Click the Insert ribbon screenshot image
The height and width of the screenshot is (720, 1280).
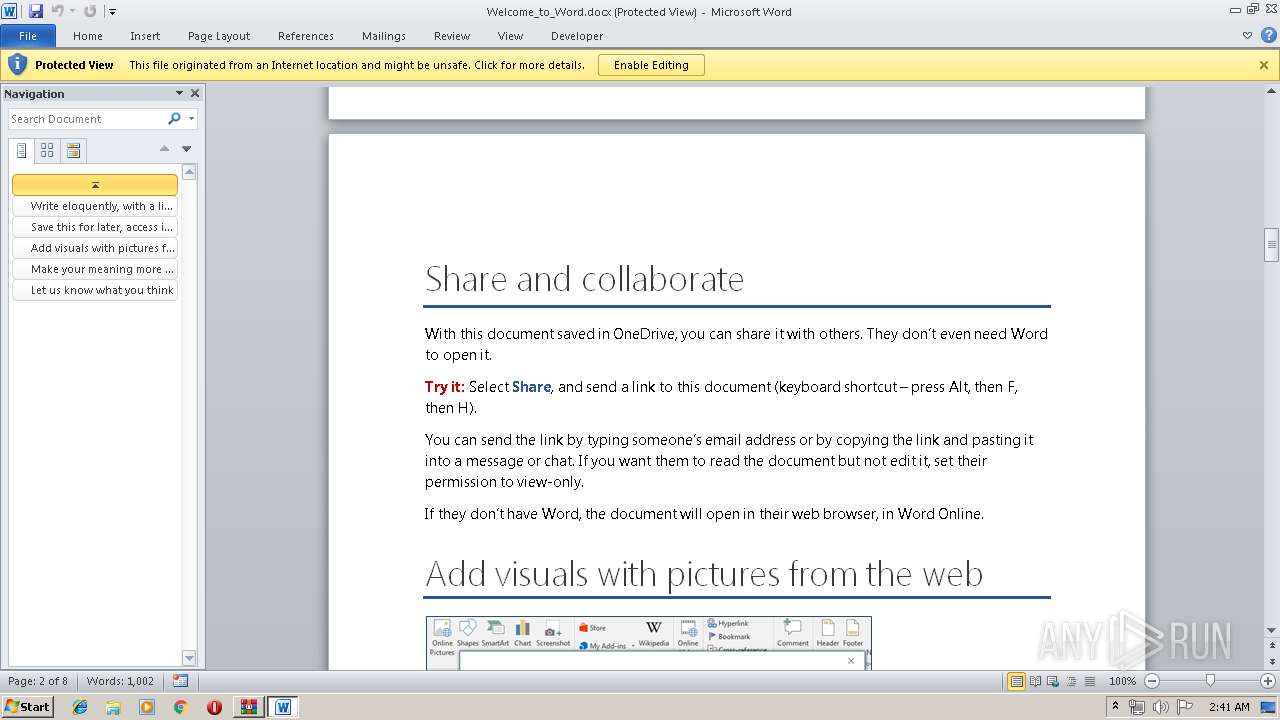(648, 642)
